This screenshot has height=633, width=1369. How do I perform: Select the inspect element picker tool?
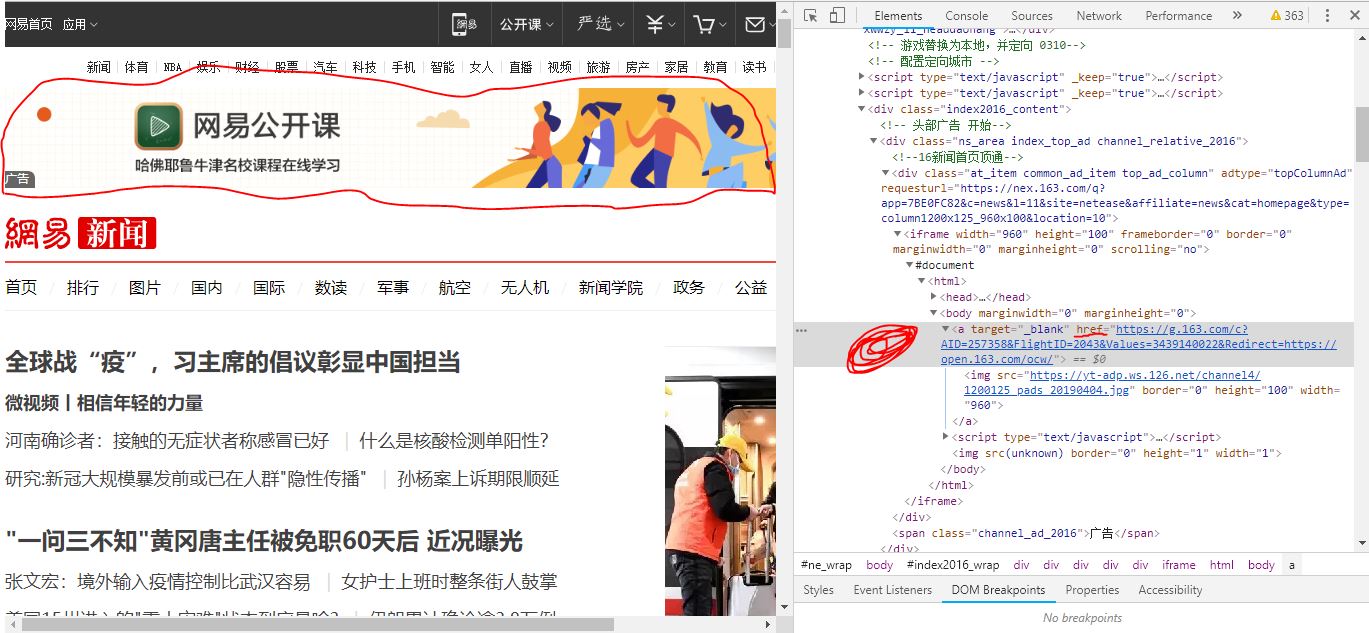(811, 16)
